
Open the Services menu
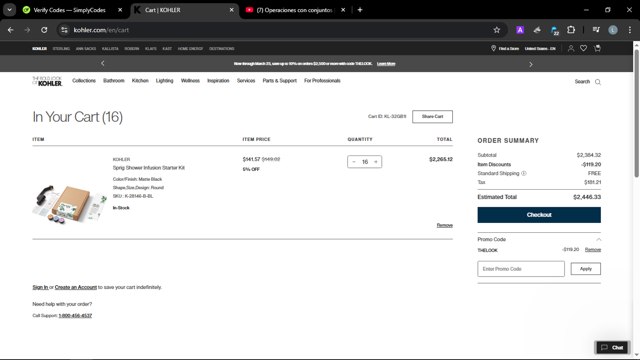pyautogui.click(x=246, y=81)
